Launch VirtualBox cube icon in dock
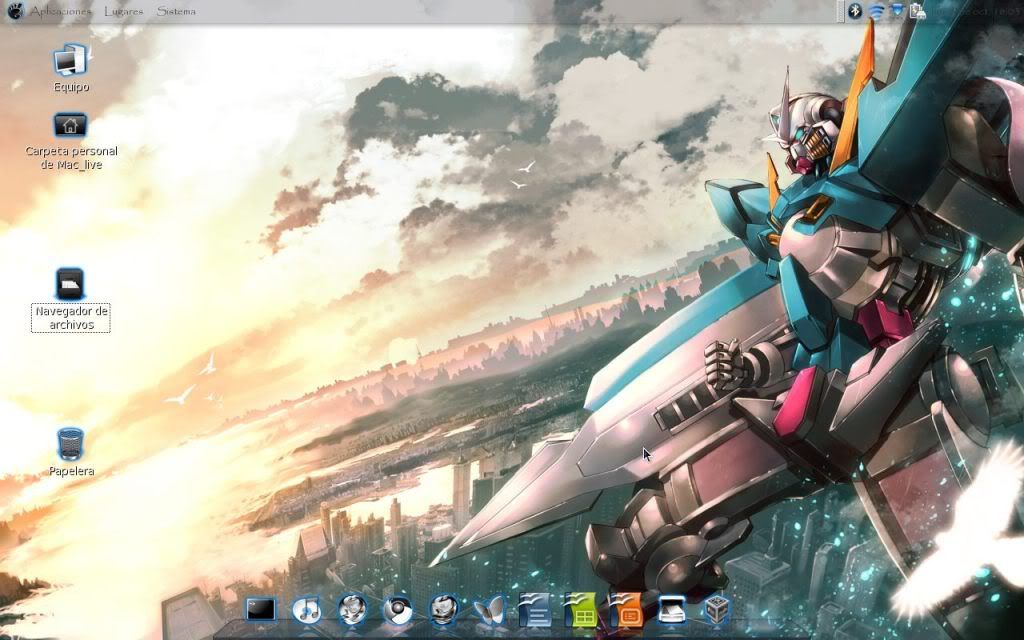 click(x=717, y=610)
